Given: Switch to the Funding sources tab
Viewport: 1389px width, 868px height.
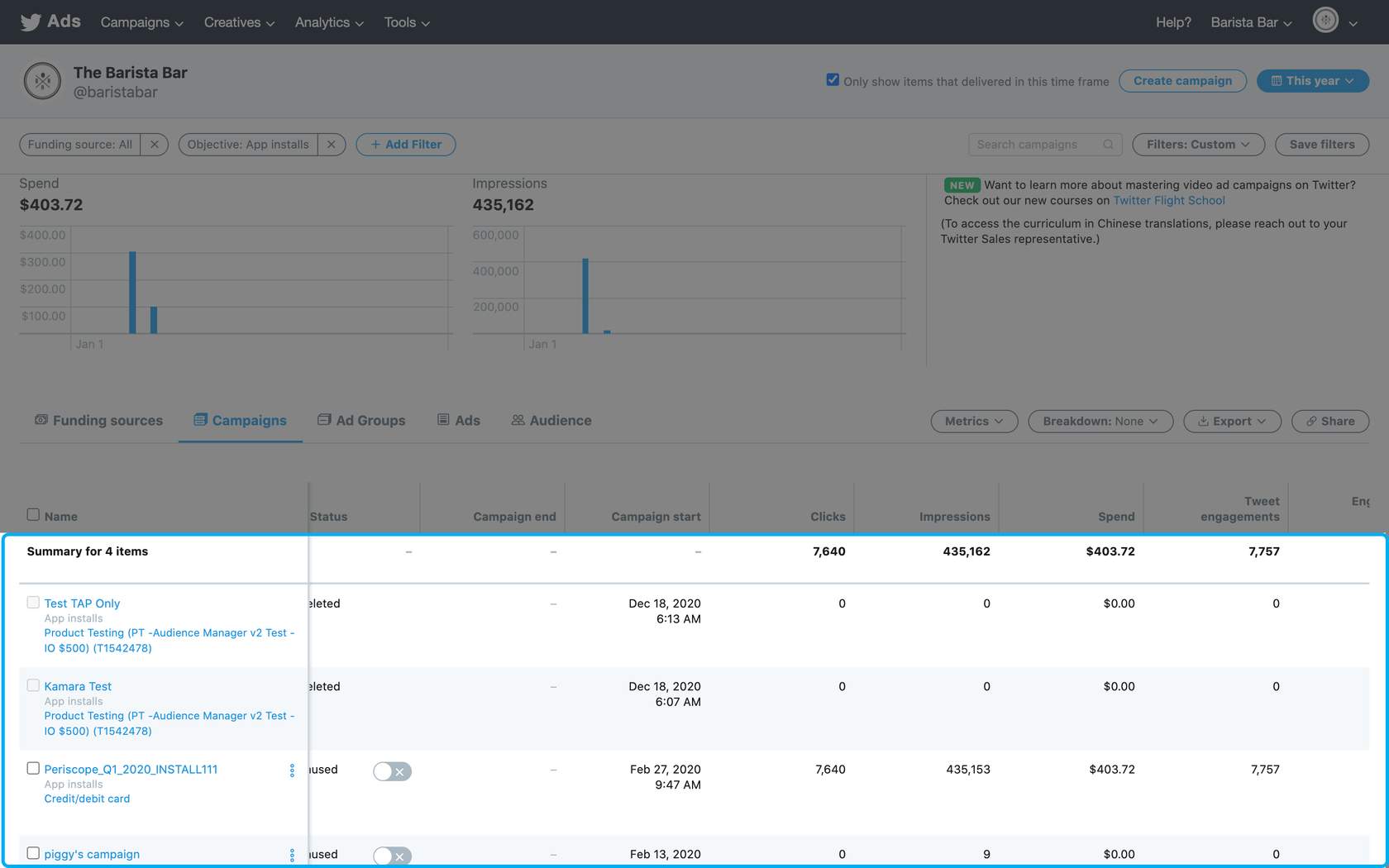Looking at the screenshot, I should pos(98,420).
